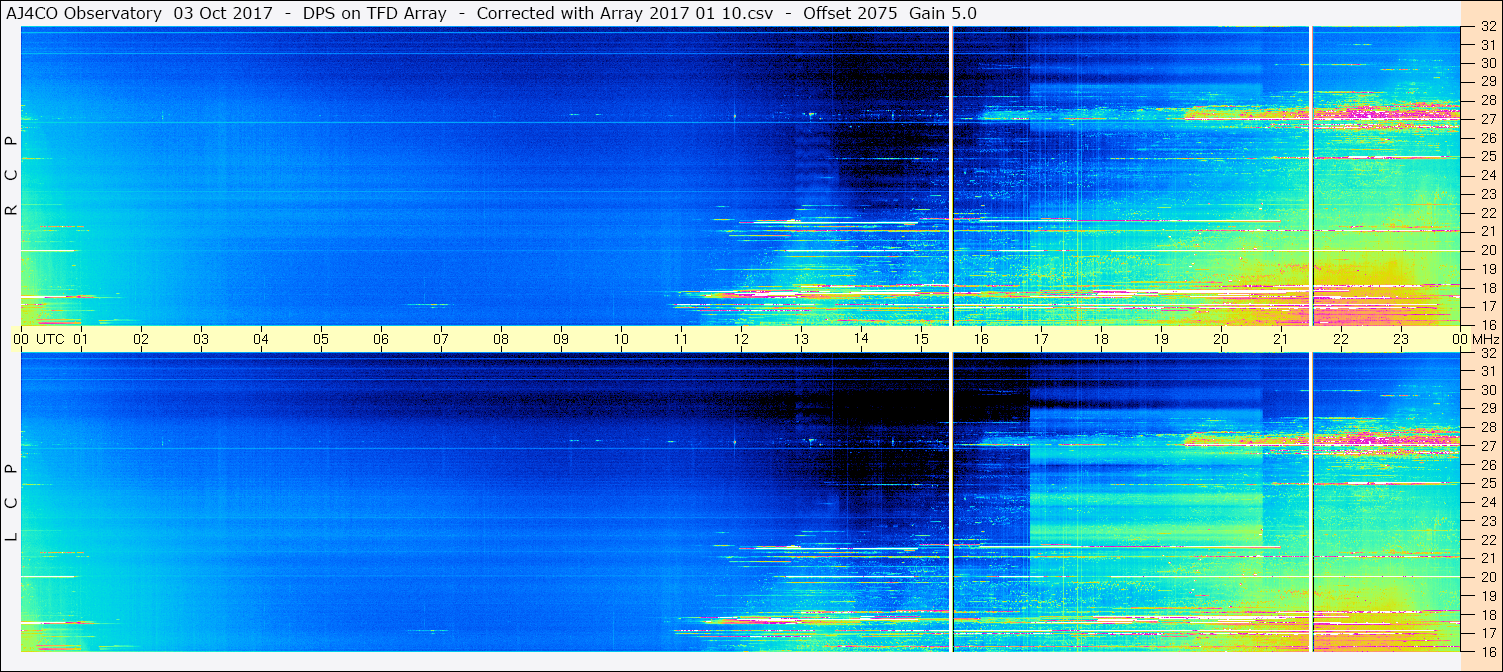Click the '00' hour label left of UTC

pos(21,339)
